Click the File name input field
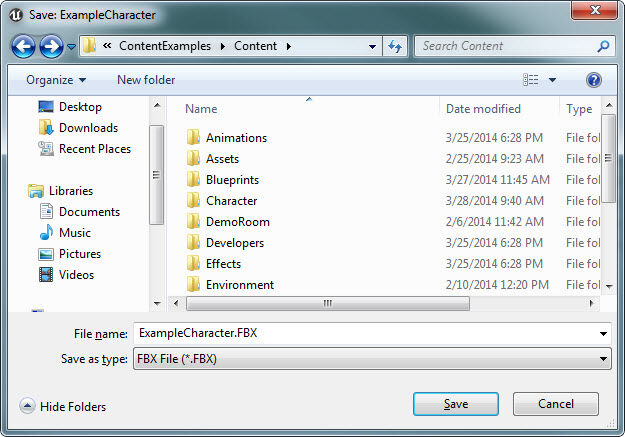 [365, 333]
